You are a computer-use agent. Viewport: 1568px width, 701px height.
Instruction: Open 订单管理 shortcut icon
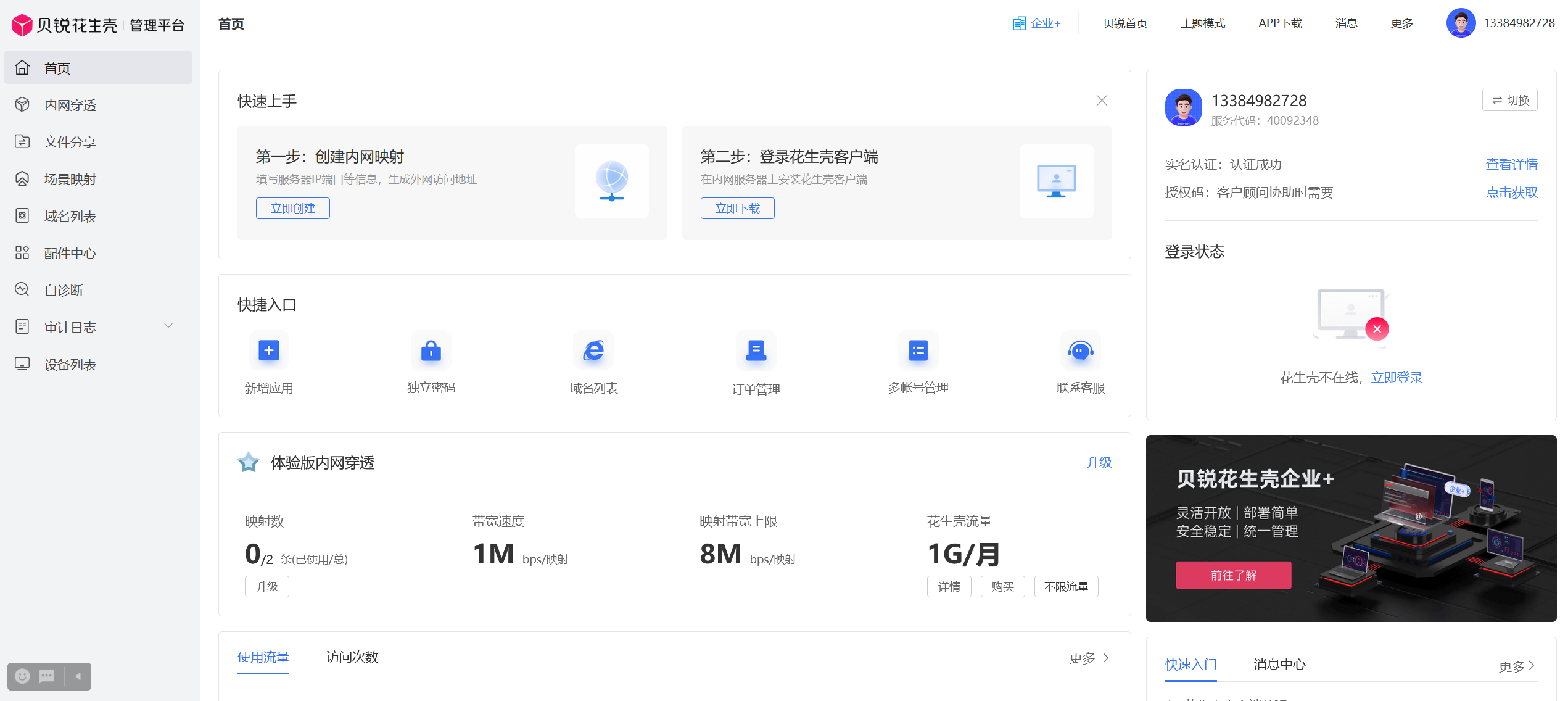pos(756,350)
